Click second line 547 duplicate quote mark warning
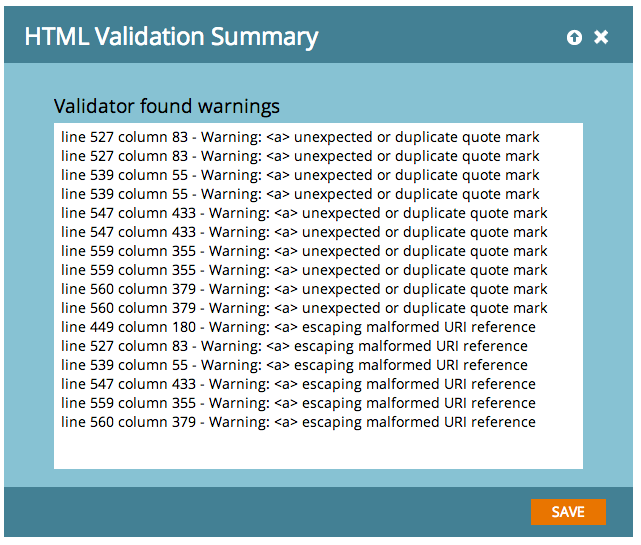This screenshot has width=641, height=545. pyautogui.click(x=304, y=232)
